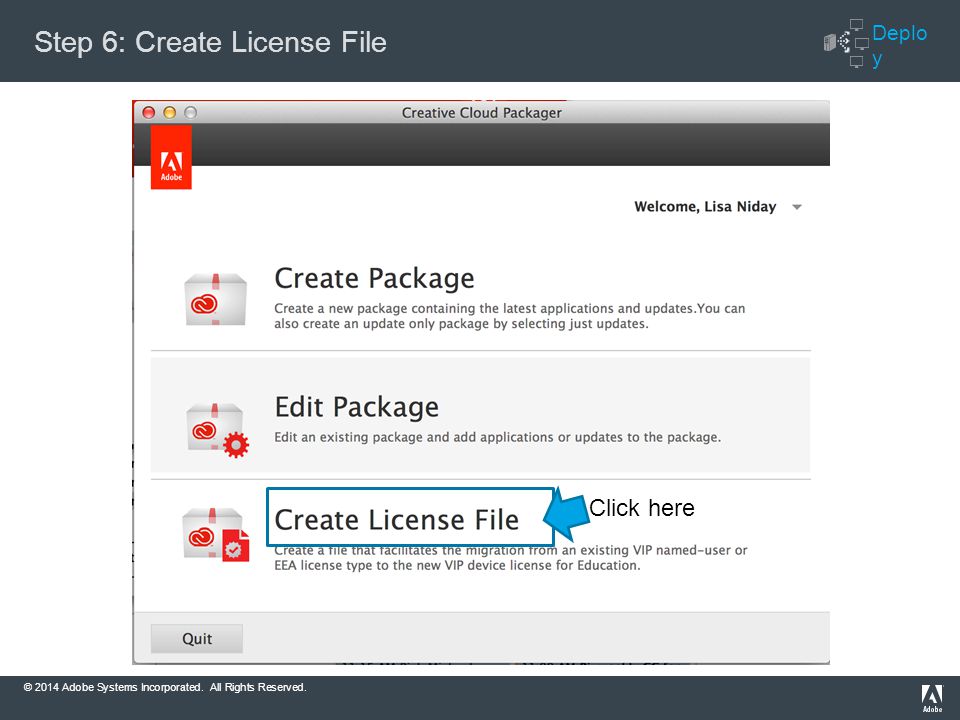Click the Step 6: Create License File title

pos(211,42)
